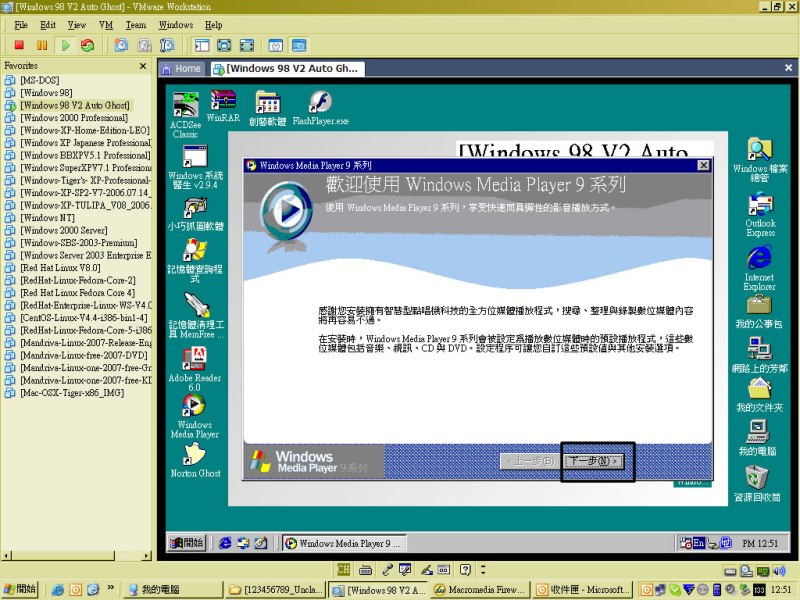Click the 下一步(N) next button
The width and height of the screenshot is (800, 600).
point(593,461)
